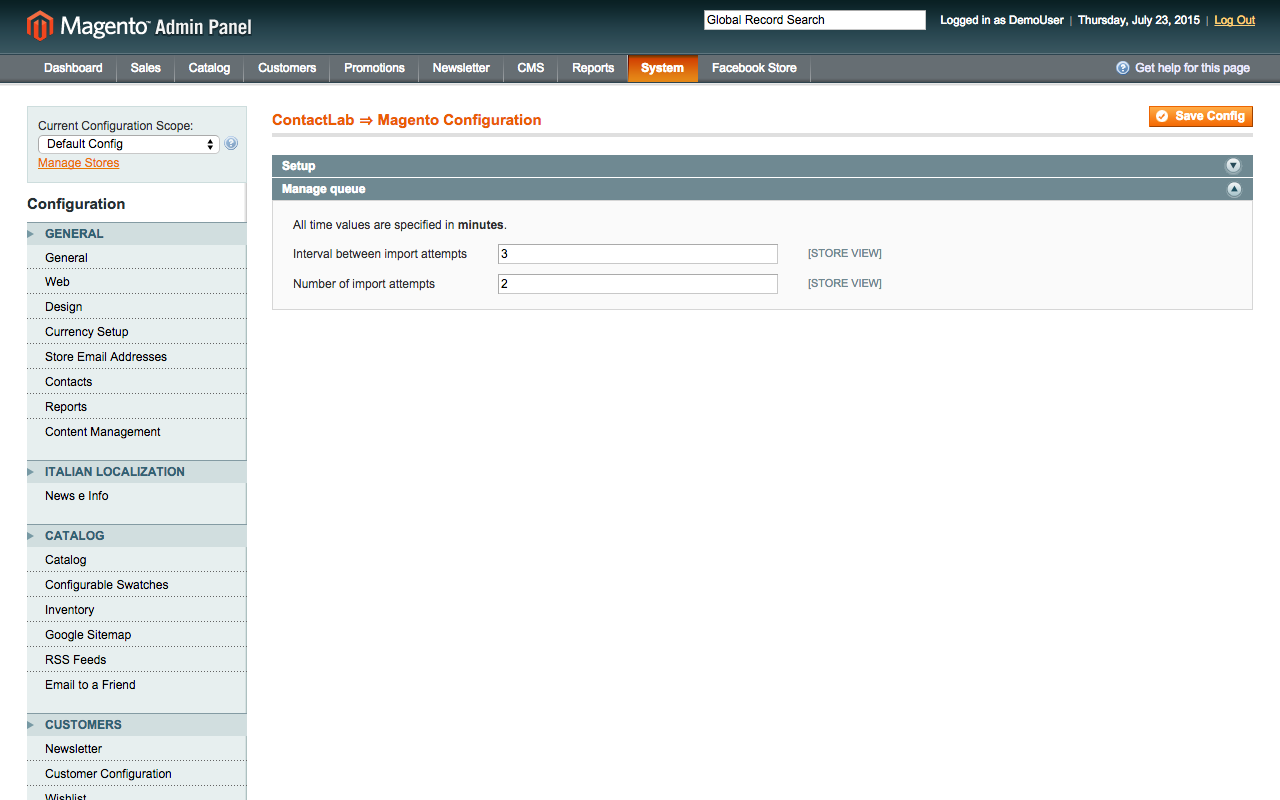The image size is (1280, 800).
Task: Click the help icon beside Get help
Action: (x=1123, y=68)
